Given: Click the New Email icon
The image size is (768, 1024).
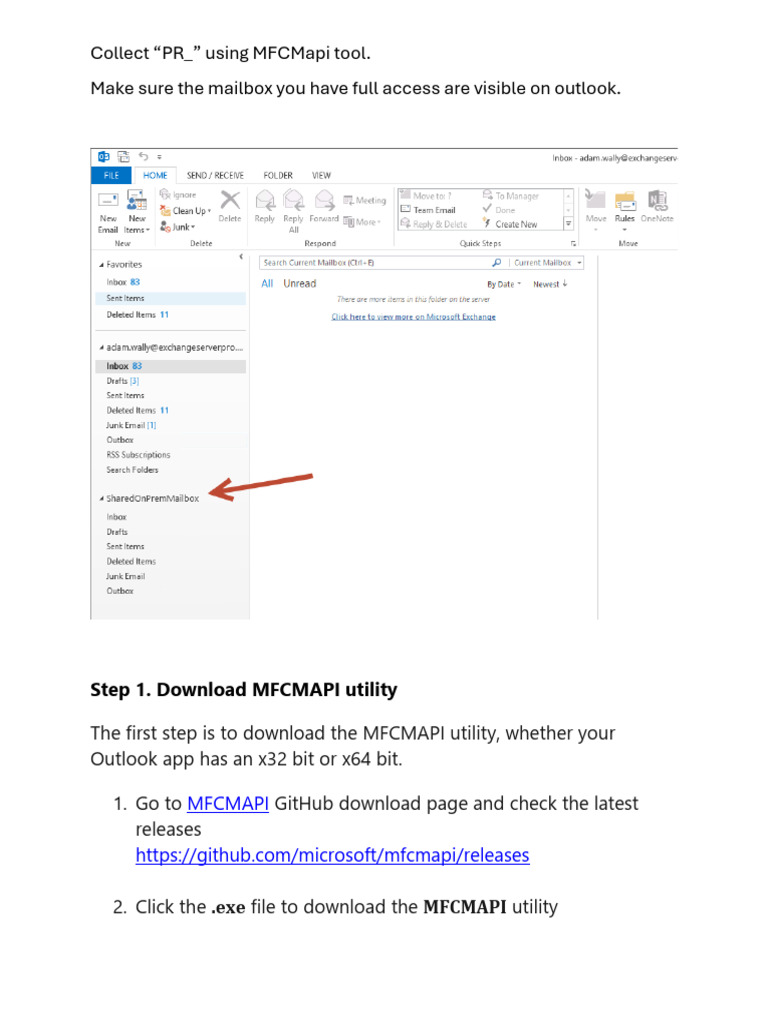Looking at the screenshot, I should tap(108, 200).
